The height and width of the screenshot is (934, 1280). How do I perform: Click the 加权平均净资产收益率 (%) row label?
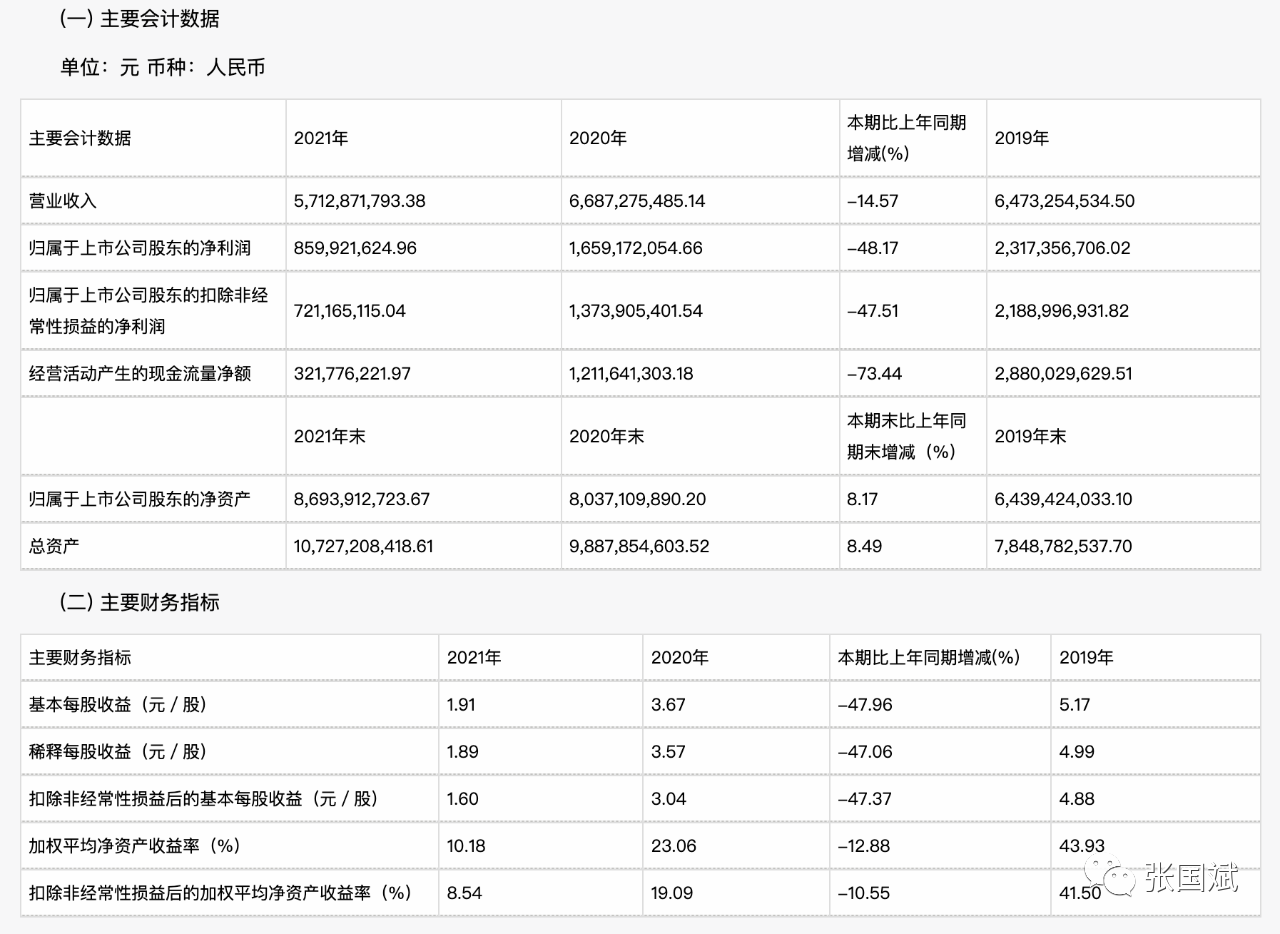pos(135,845)
